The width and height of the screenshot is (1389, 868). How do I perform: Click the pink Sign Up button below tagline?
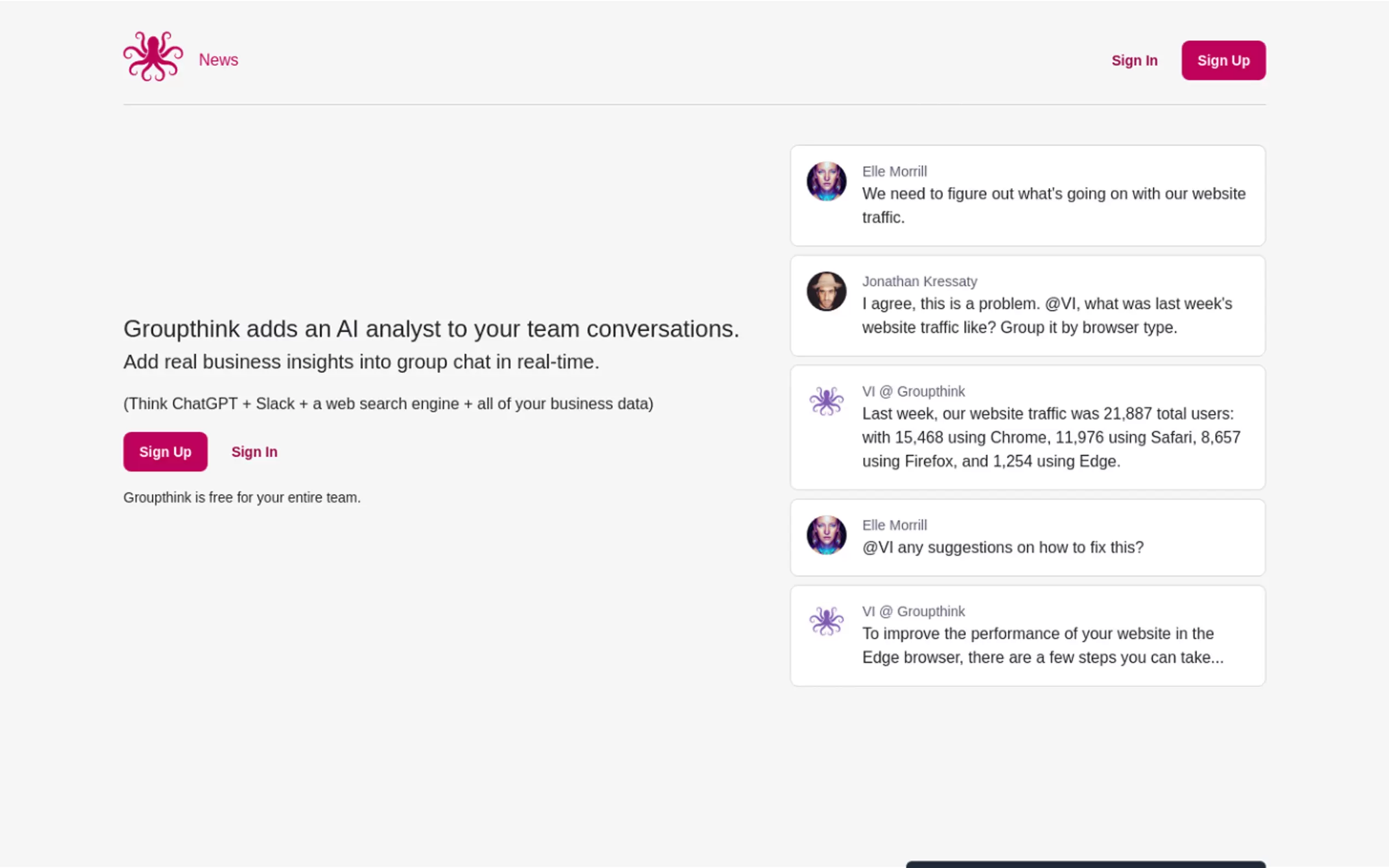click(165, 452)
